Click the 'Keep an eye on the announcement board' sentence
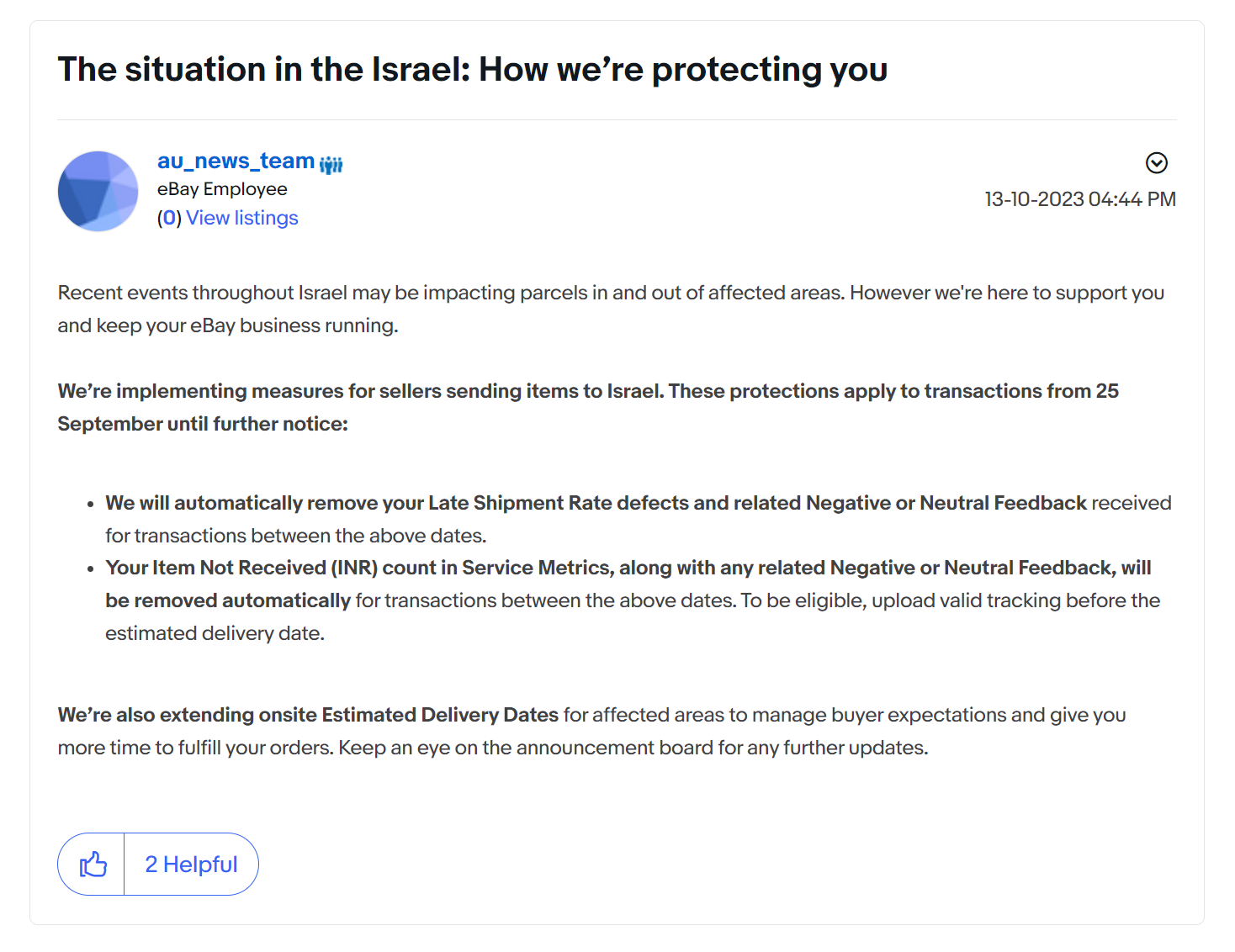1235x952 pixels. pyautogui.click(x=633, y=748)
